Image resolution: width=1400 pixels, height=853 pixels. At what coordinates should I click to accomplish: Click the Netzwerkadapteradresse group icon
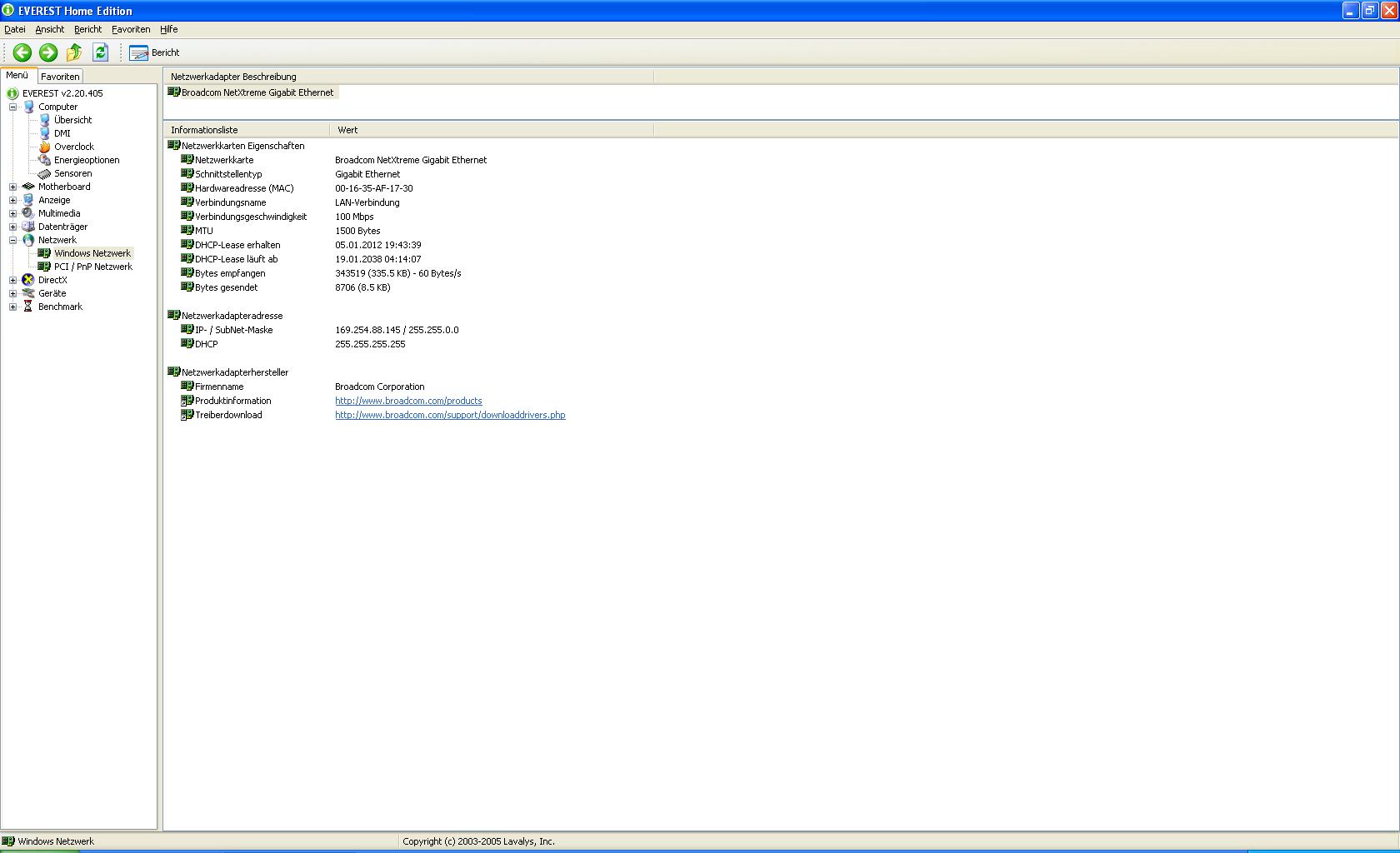tap(173, 315)
